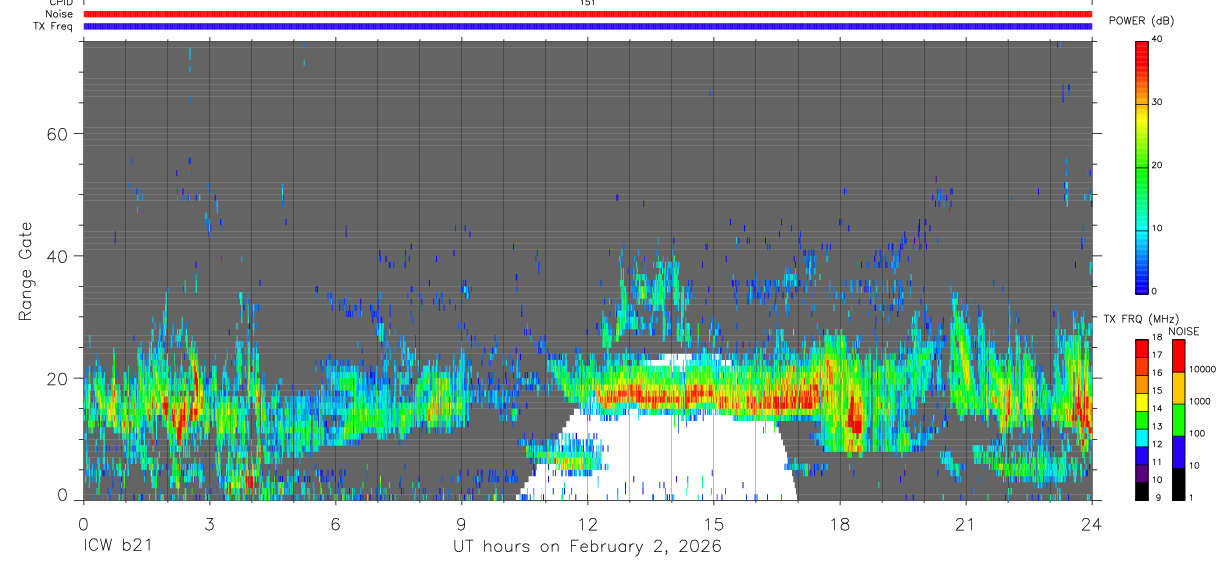Click the POWER (dB) colorbar
Viewport: 1228px width, 567px height.
pyautogui.click(x=1142, y=166)
